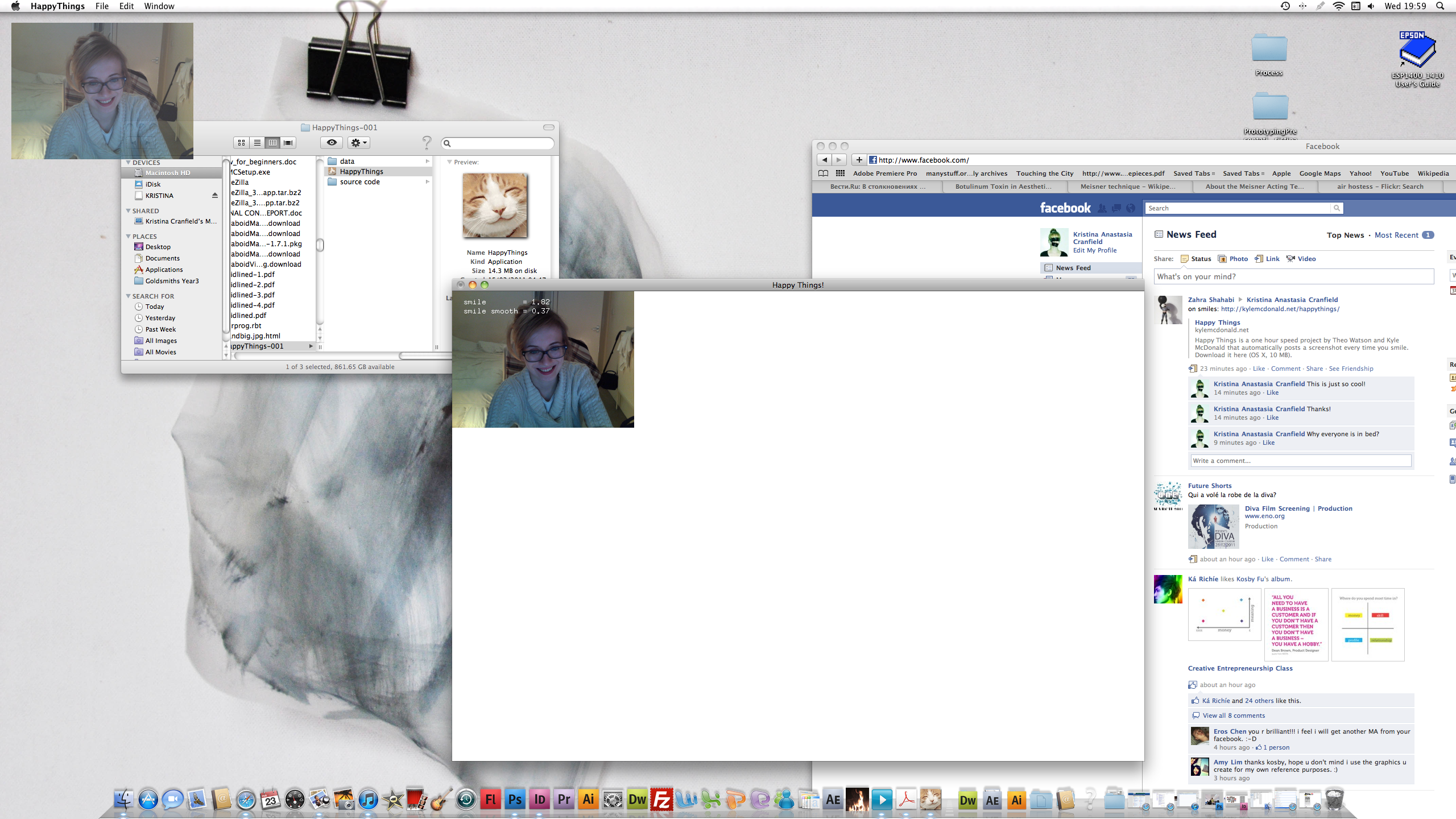The height and width of the screenshot is (819, 1456).
Task: Open the Window menu in menu bar
Action: coord(159,6)
